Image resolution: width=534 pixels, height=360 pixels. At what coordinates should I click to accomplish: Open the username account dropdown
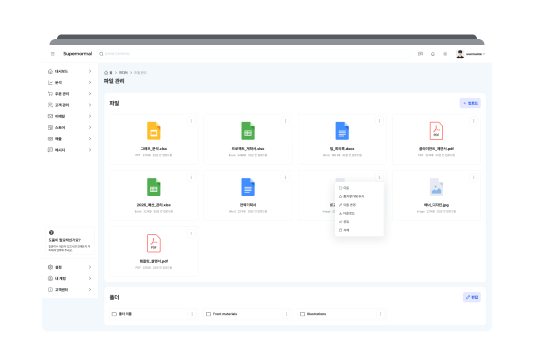coord(475,54)
